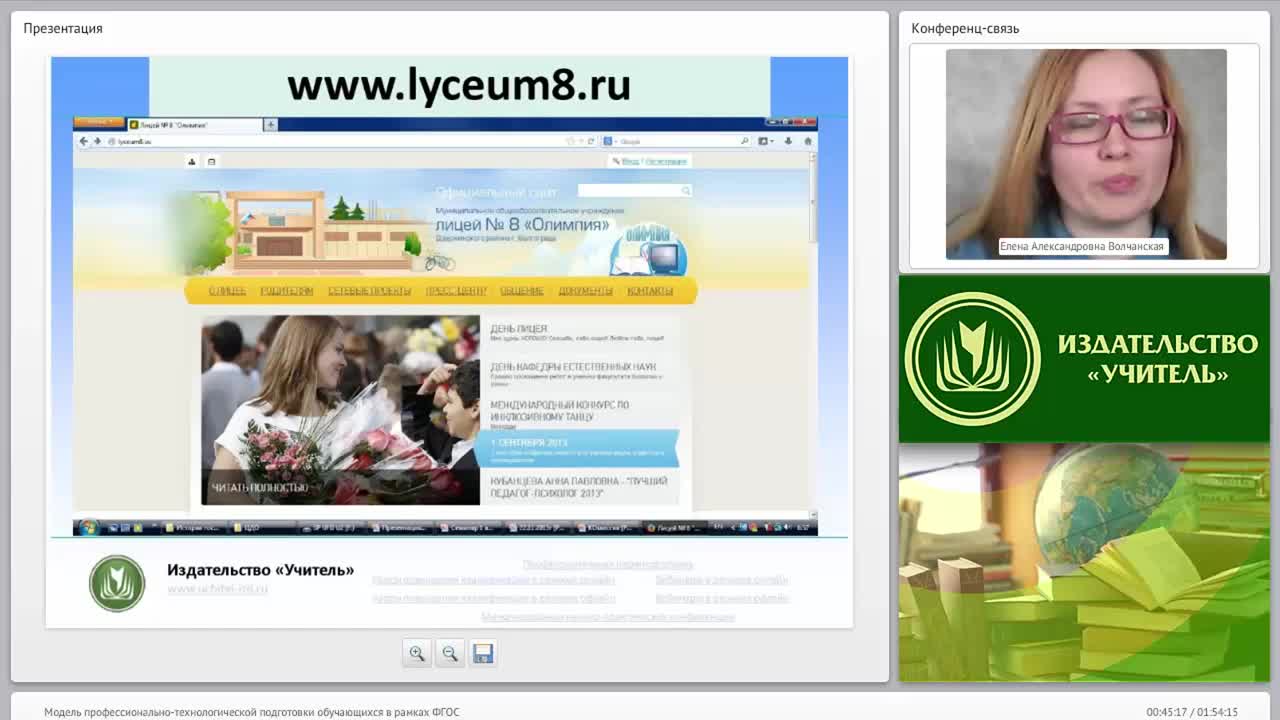Select the Лицей № 8 Олимпия browser tab
Screen dimensions: 1280x720
coord(193,125)
